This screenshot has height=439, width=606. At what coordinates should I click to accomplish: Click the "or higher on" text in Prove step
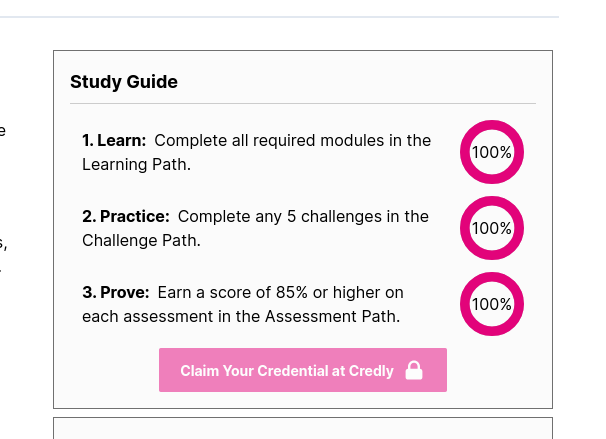coord(359,292)
